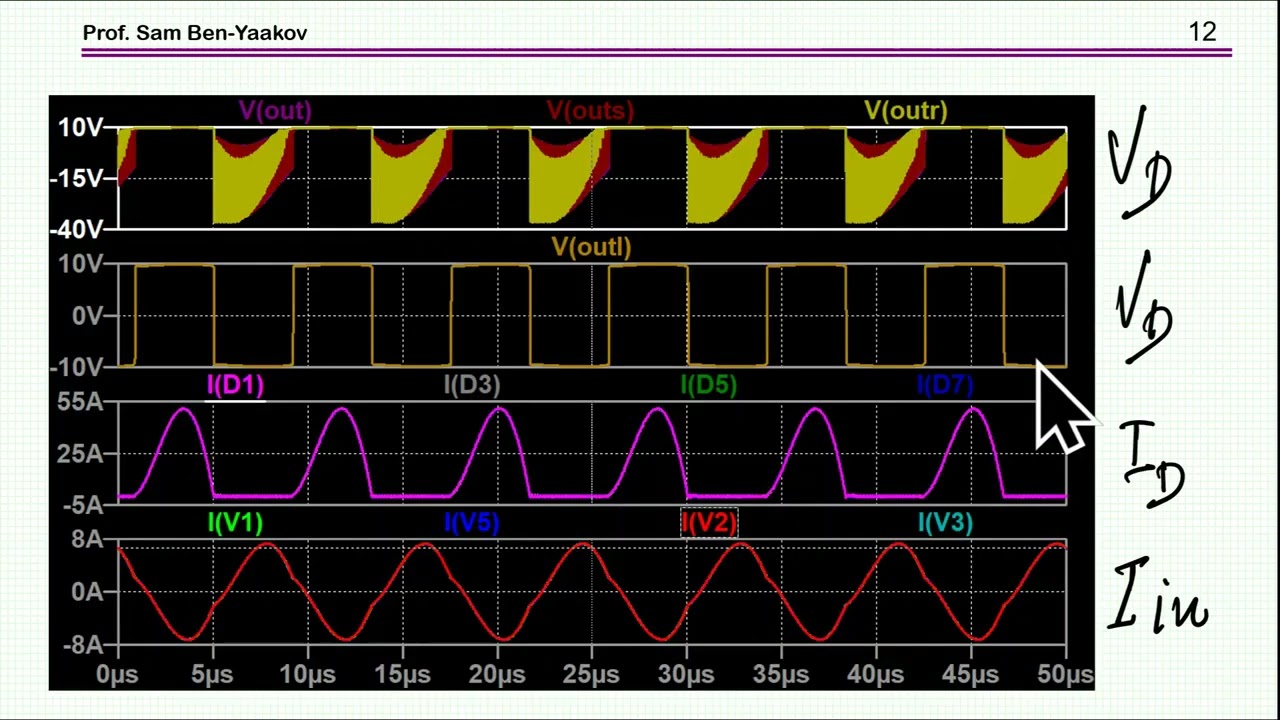This screenshot has width=1280, height=720.
Task: Click the -15V vertical axis label
Action: (77, 178)
